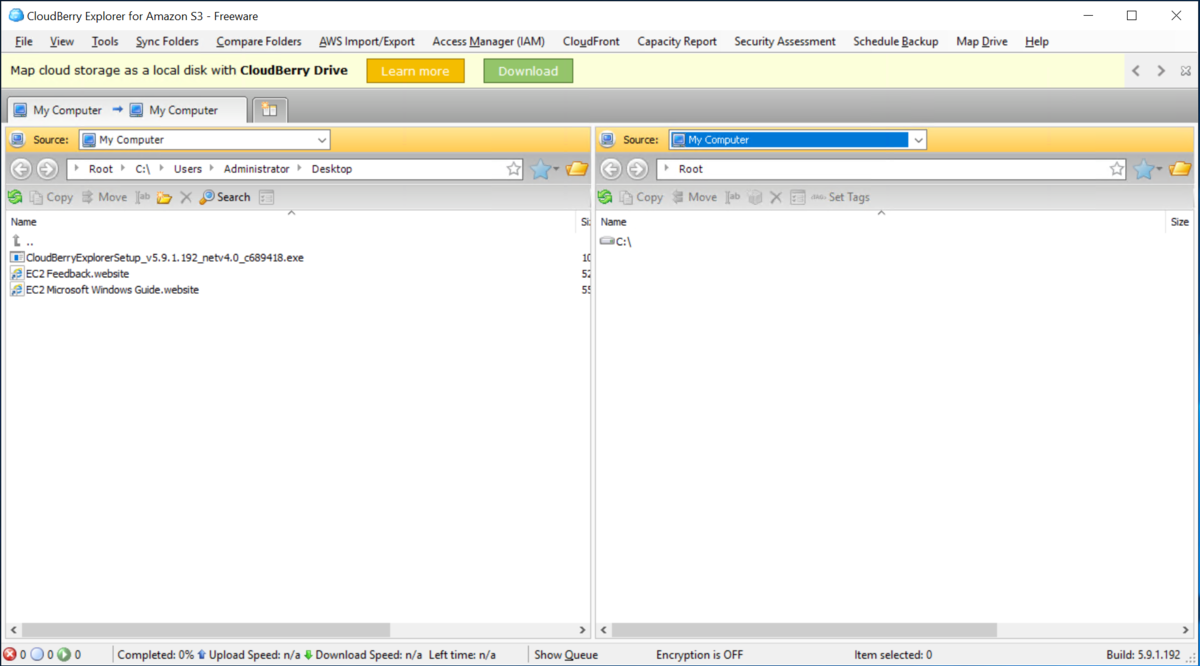Screen dimensions: 1200x666
Task: Click the right pane refresh icon
Action: coord(604,197)
